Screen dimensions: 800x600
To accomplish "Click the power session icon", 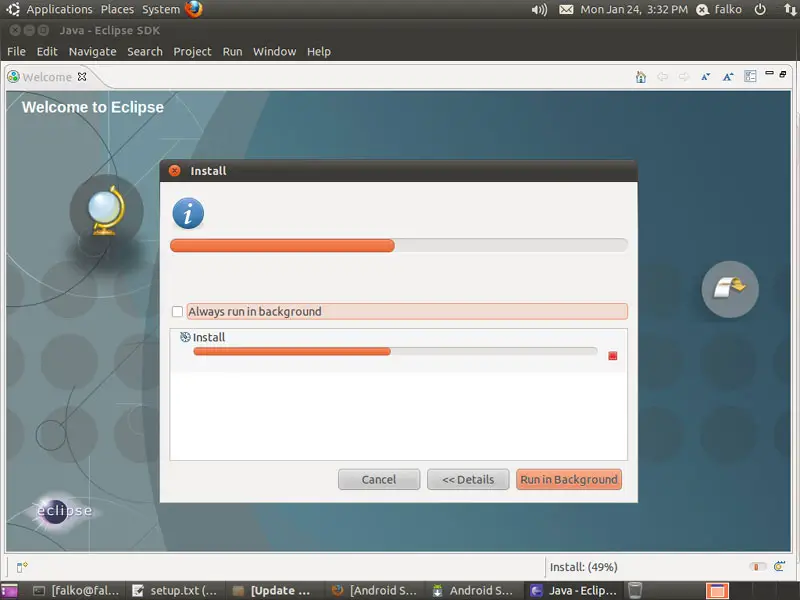I will coord(760,10).
